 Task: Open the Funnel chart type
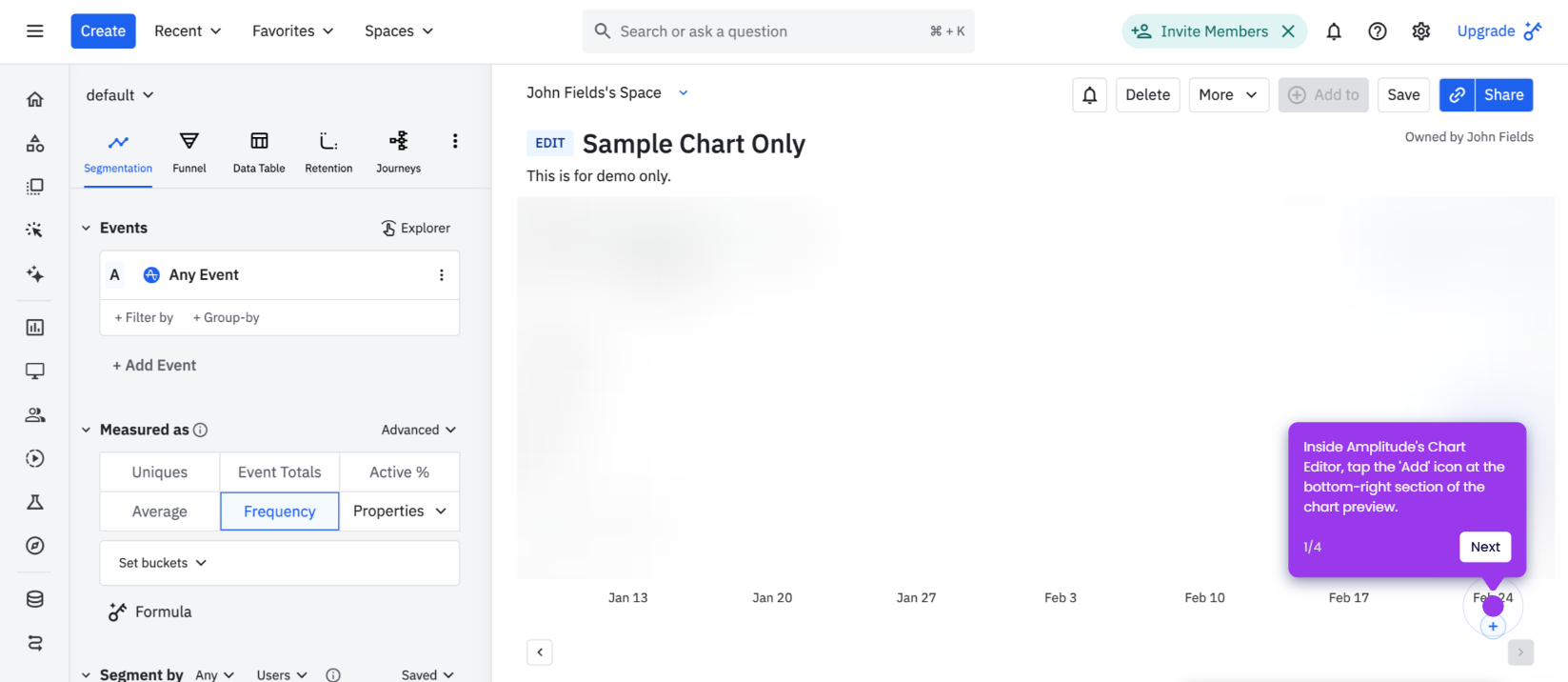(189, 152)
